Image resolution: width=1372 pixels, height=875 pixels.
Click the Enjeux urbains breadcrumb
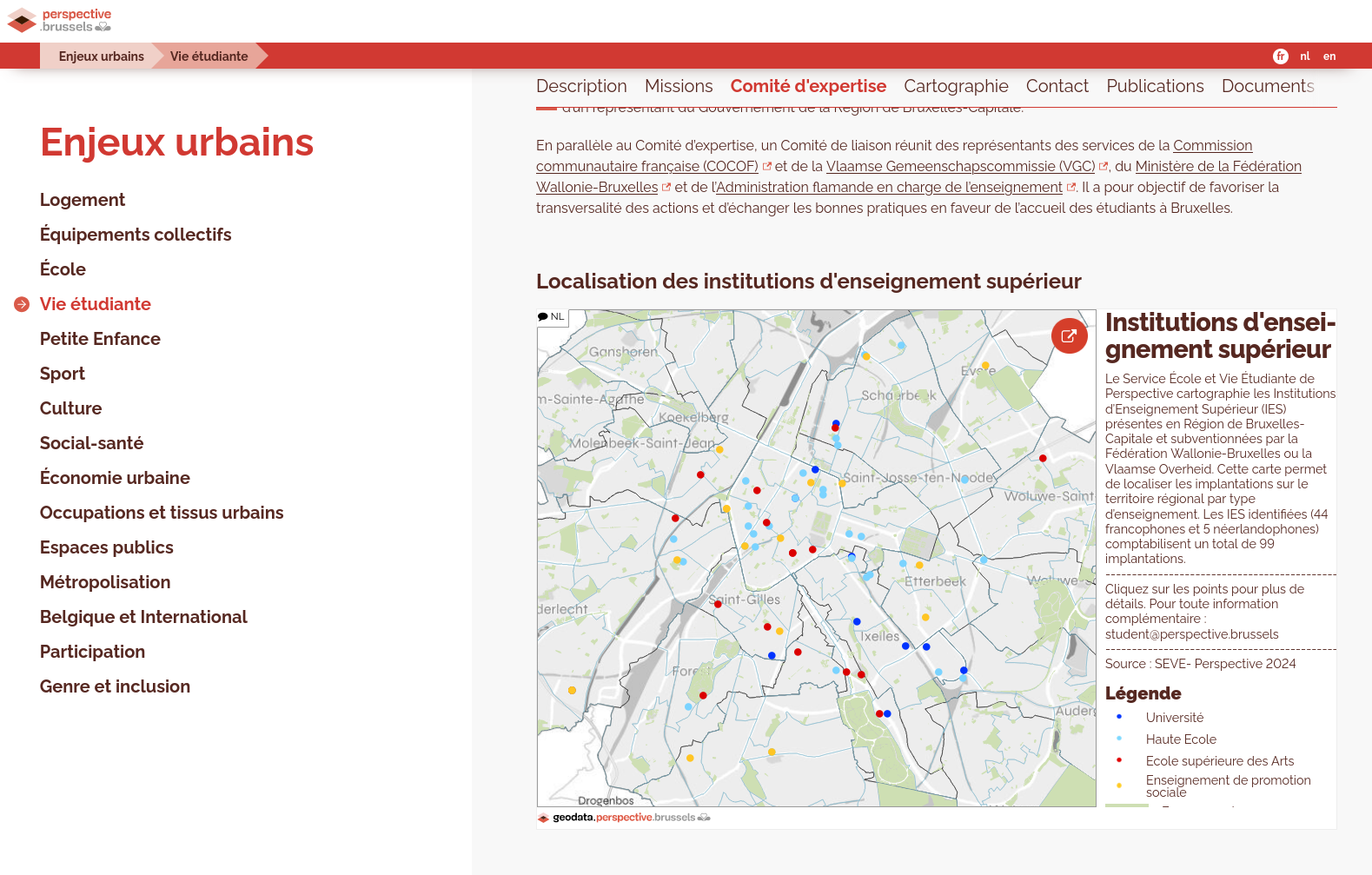[x=102, y=56]
